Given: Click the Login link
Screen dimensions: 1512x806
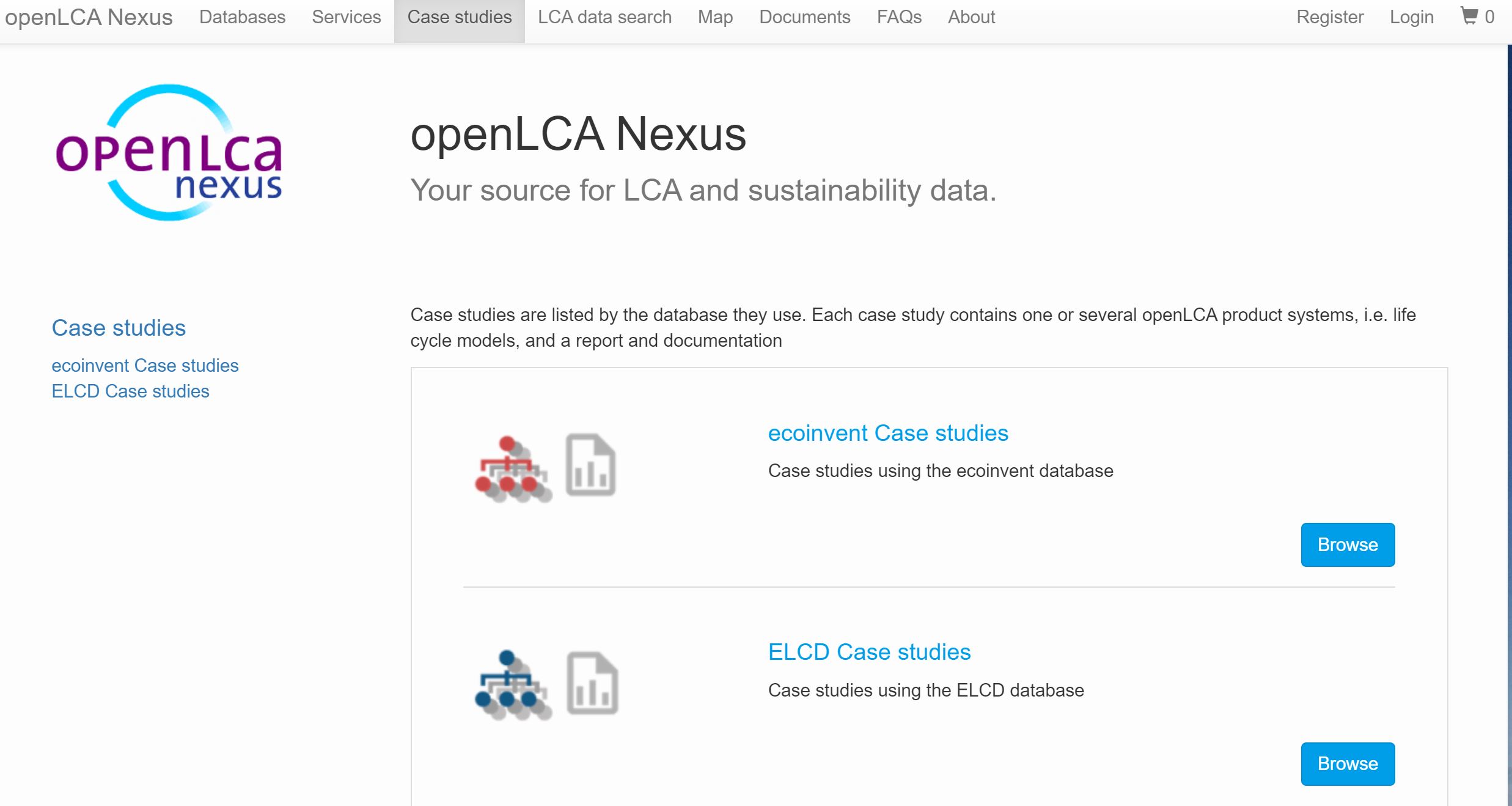Looking at the screenshot, I should click(1411, 17).
